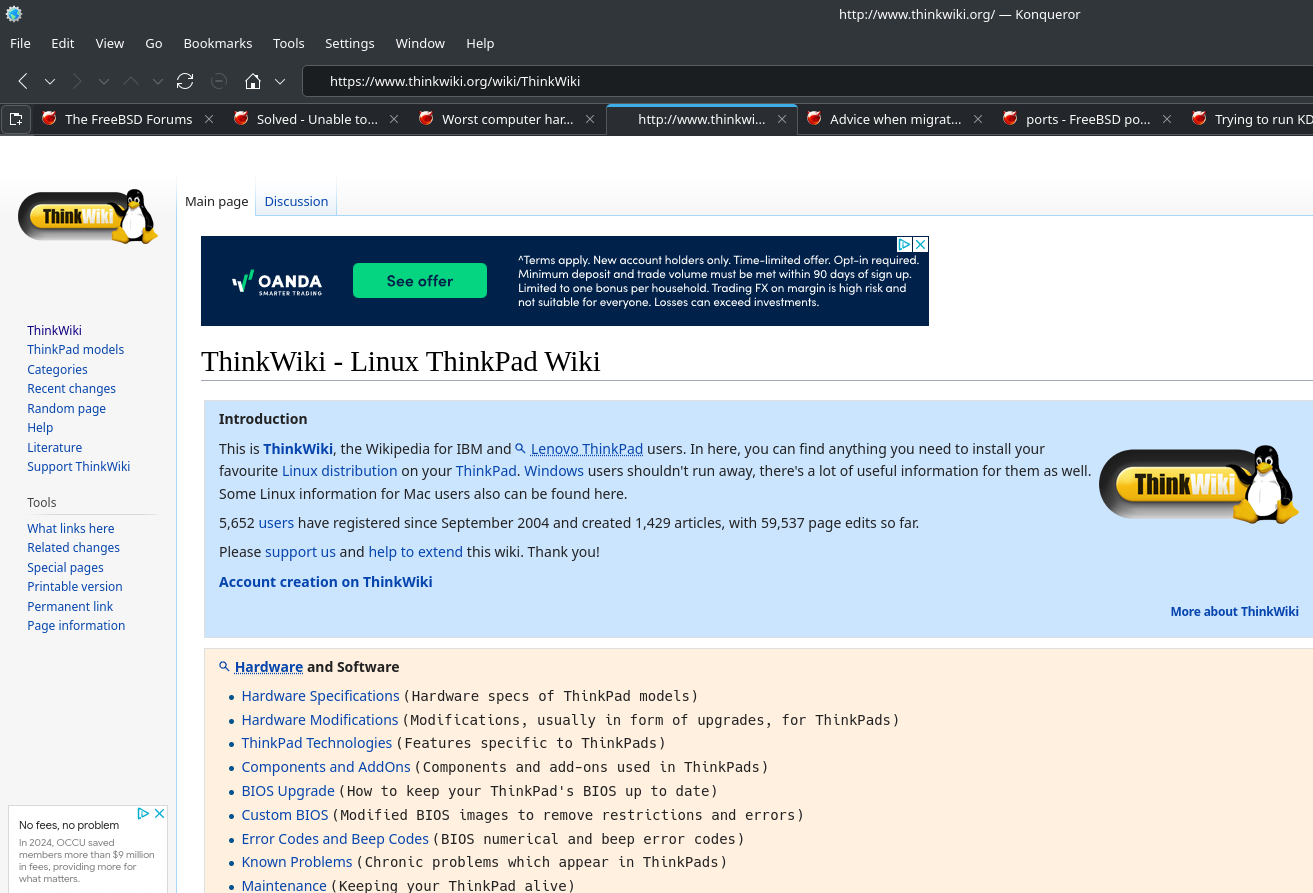Image resolution: width=1313 pixels, height=893 pixels.
Task: Close The FreeBSD Forums tab
Action: tap(209, 119)
